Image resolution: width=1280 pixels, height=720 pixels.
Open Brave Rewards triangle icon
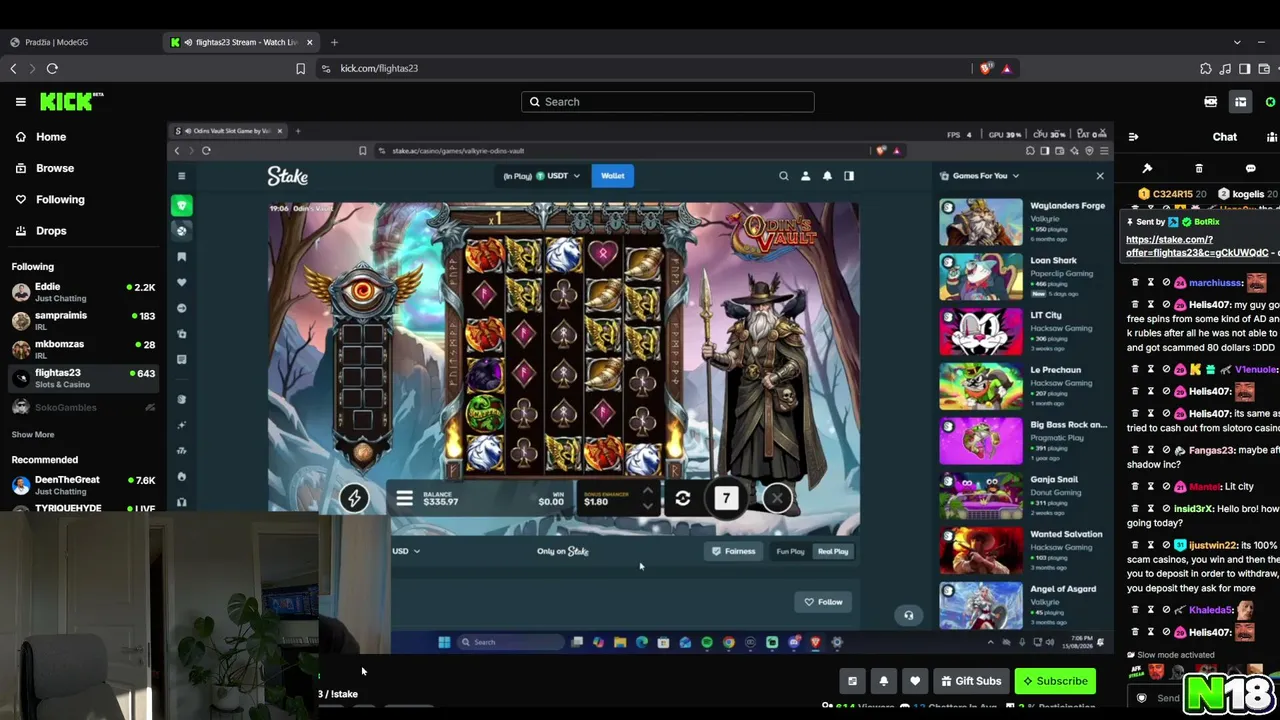tap(1006, 68)
